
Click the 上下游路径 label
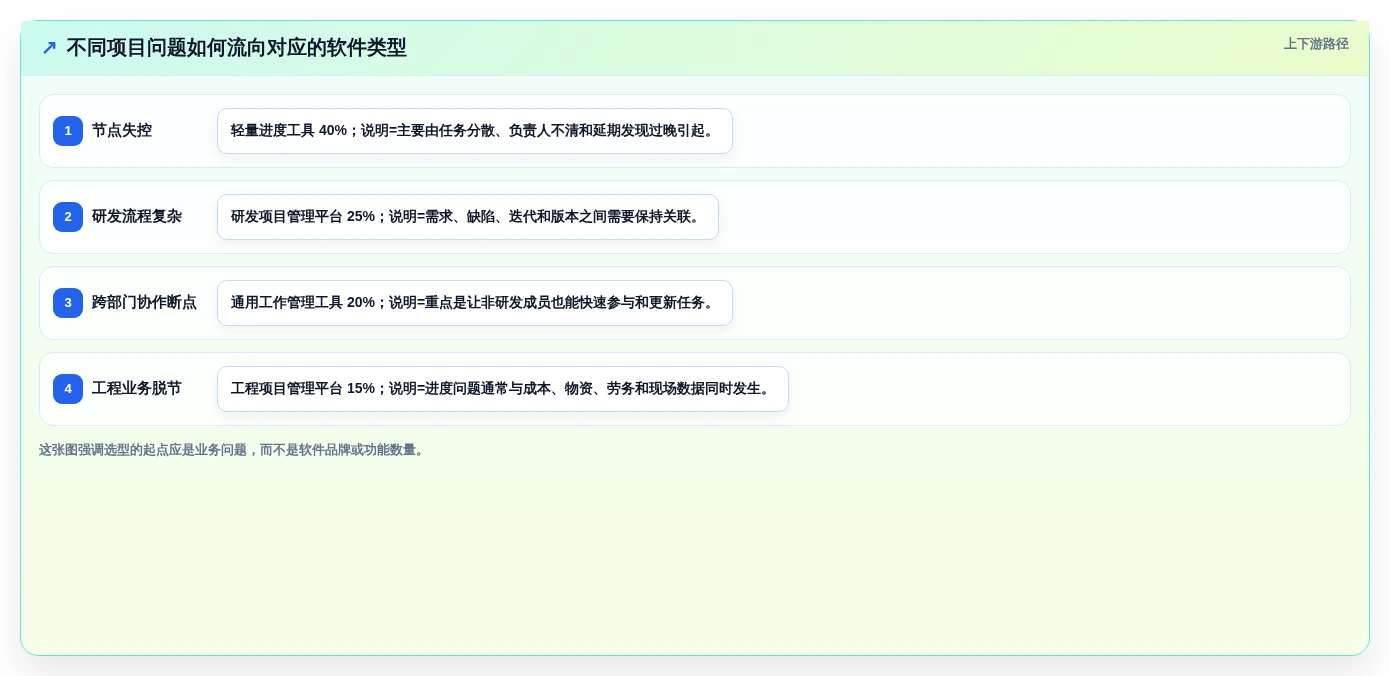coord(1316,44)
